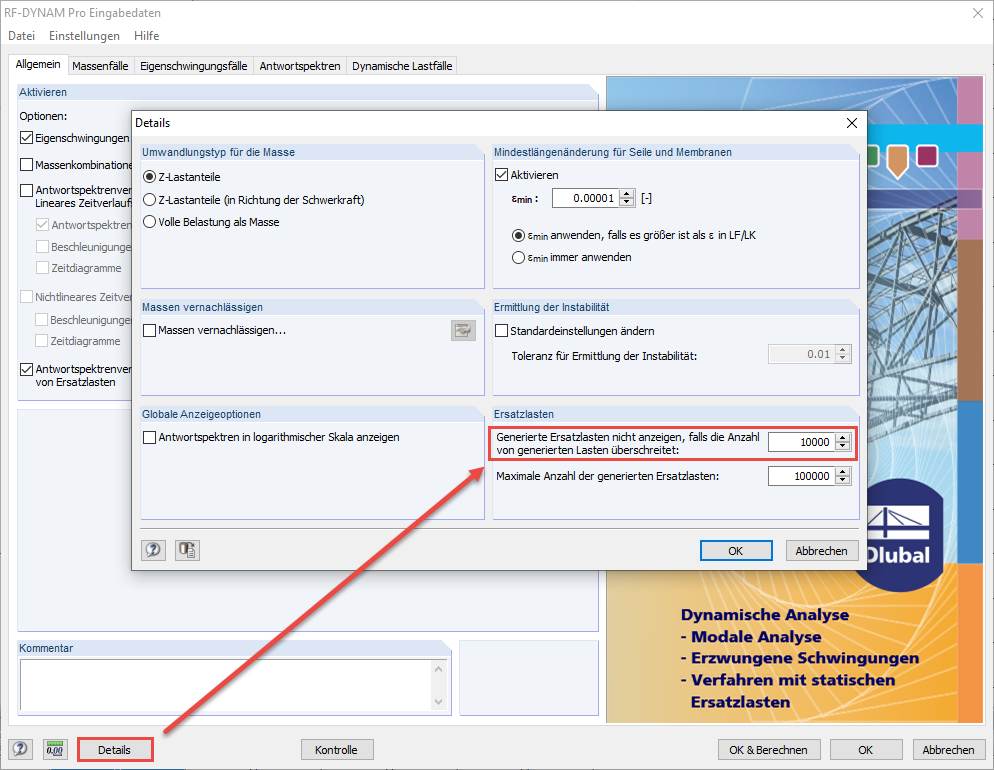Click the 100000 maximum Ersatzlasten field
This screenshot has height=770, width=994.
click(801, 476)
